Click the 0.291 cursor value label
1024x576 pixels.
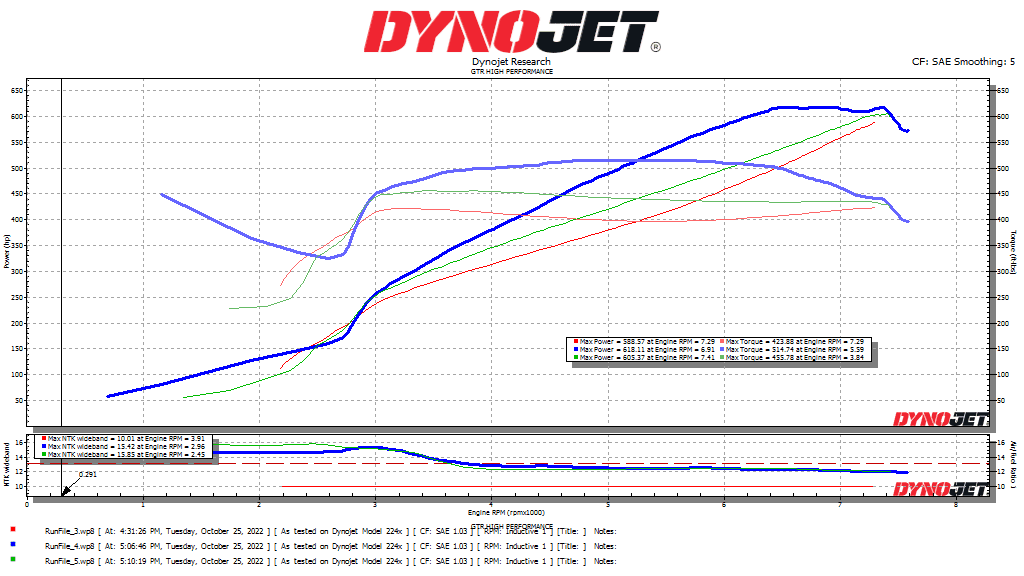tap(88, 475)
